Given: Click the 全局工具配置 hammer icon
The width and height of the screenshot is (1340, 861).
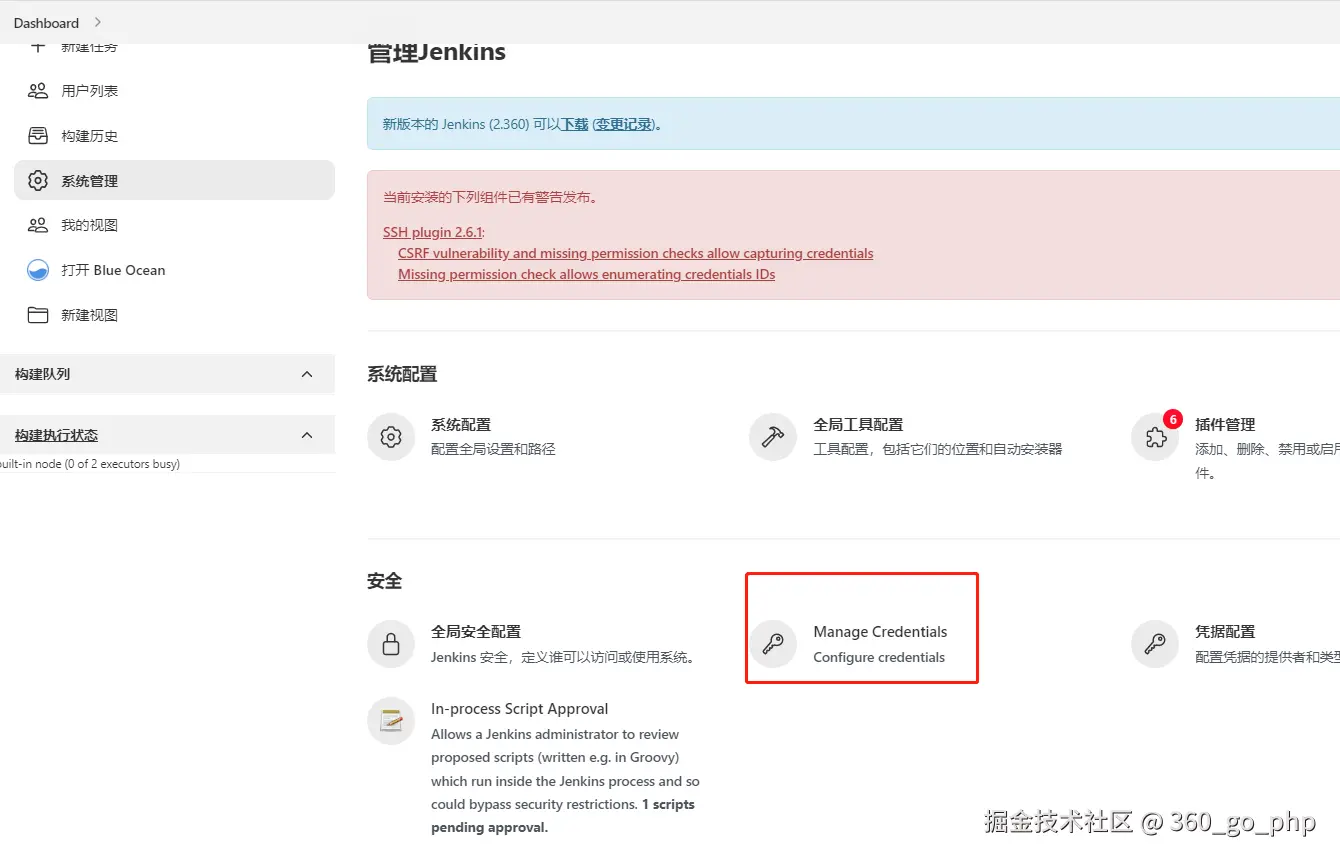Looking at the screenshot, I should pyautogui.click(x=773, y=437).
